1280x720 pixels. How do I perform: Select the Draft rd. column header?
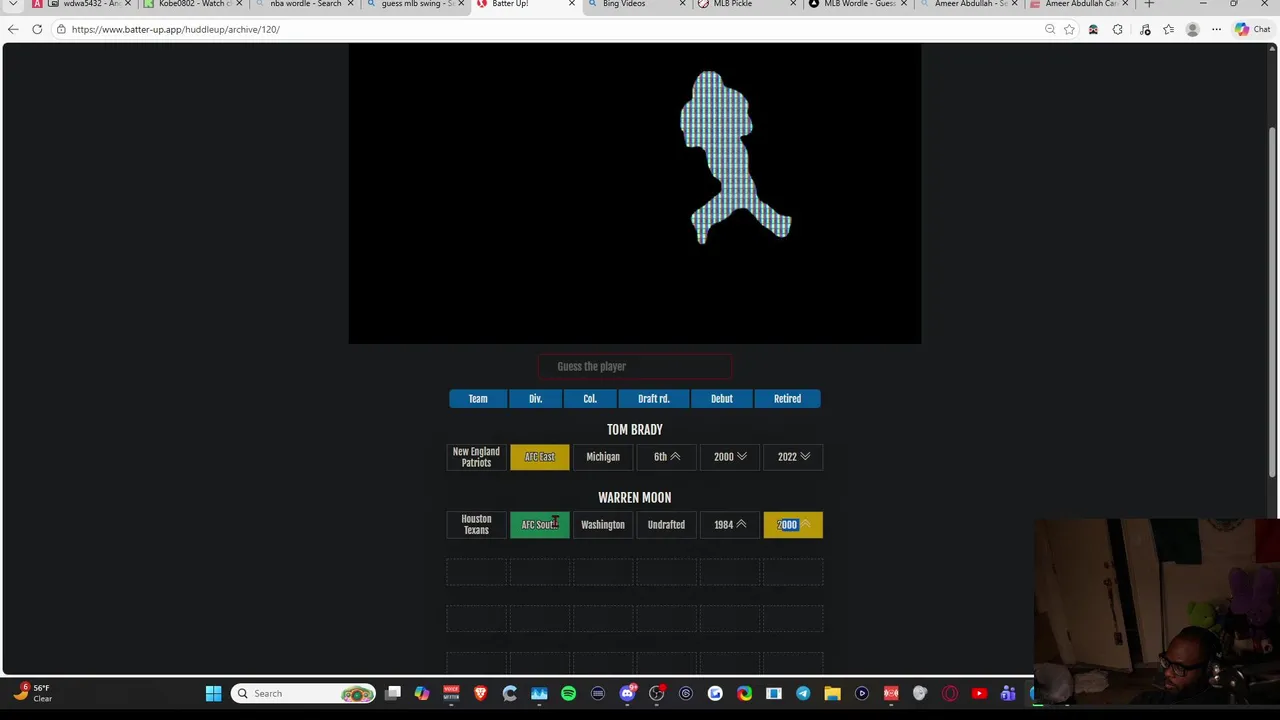coord(654,399)
